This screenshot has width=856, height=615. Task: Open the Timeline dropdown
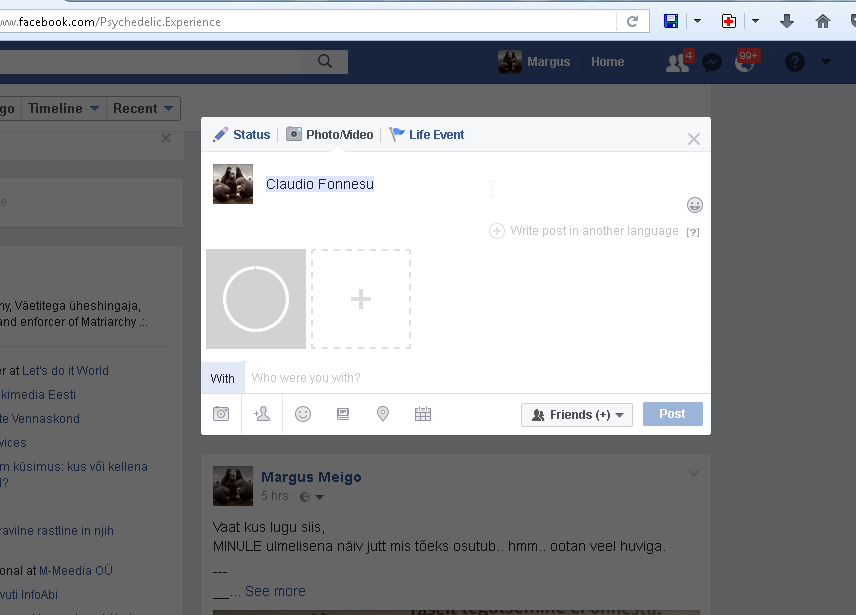pyautogui.click(x=63, y=109)
